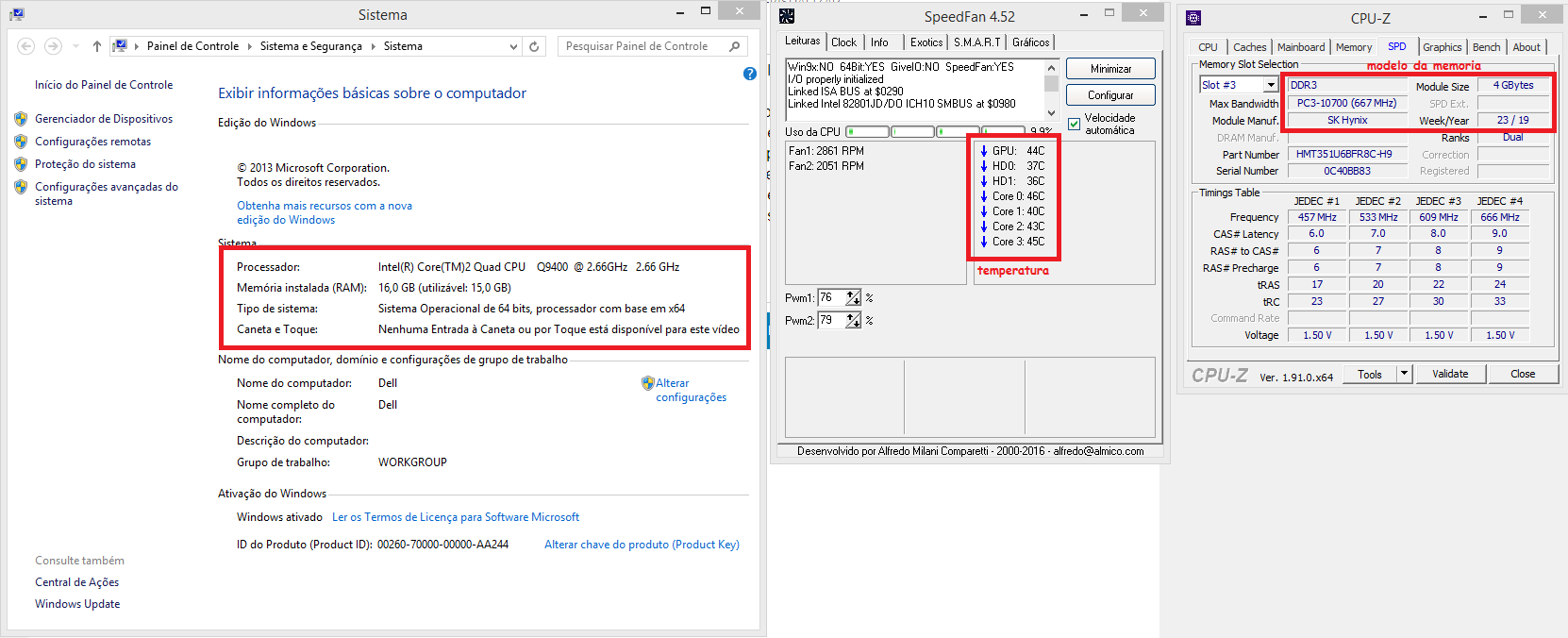Screen dimensions: 1568x638
Task: Click the CPU-Z title bar chip icon
Action: 1193,18
